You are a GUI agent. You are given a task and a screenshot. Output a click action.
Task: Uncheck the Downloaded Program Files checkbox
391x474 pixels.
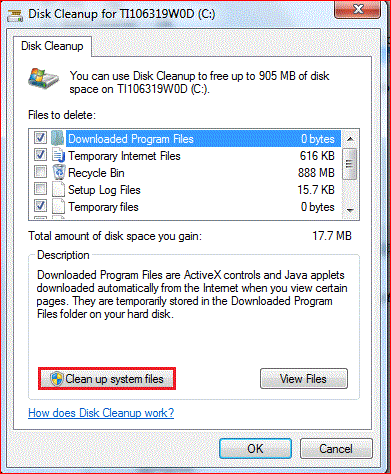[x=41, y=138]
